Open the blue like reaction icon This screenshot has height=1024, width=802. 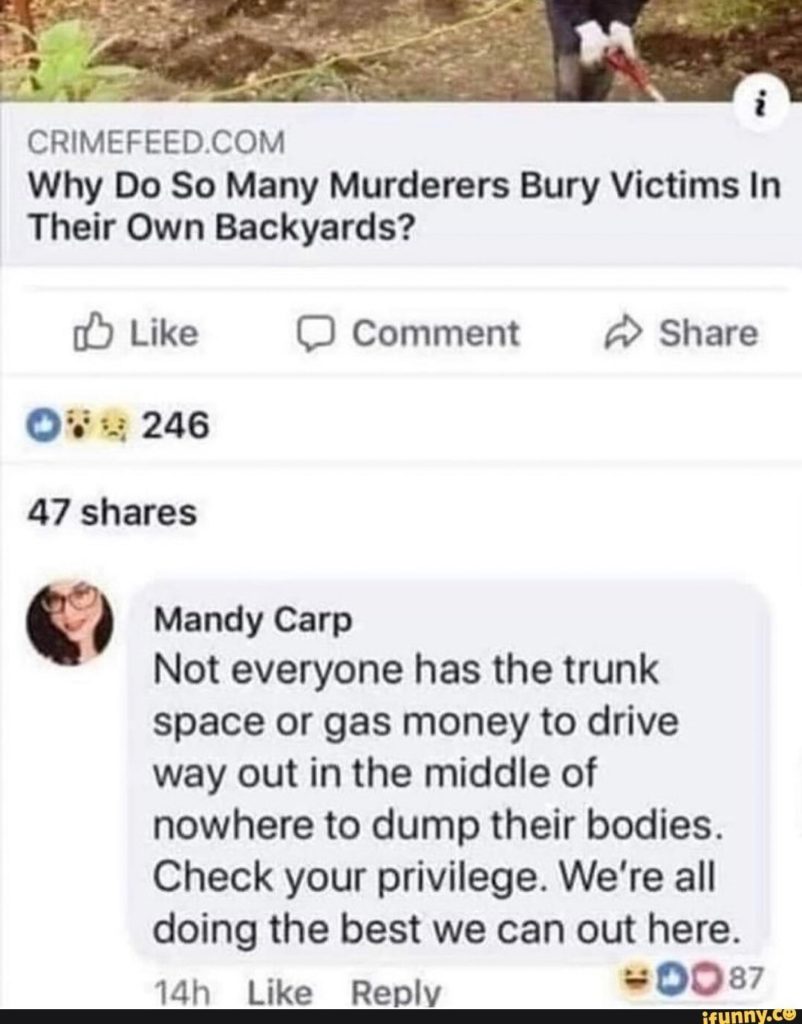tap(43, 425)
